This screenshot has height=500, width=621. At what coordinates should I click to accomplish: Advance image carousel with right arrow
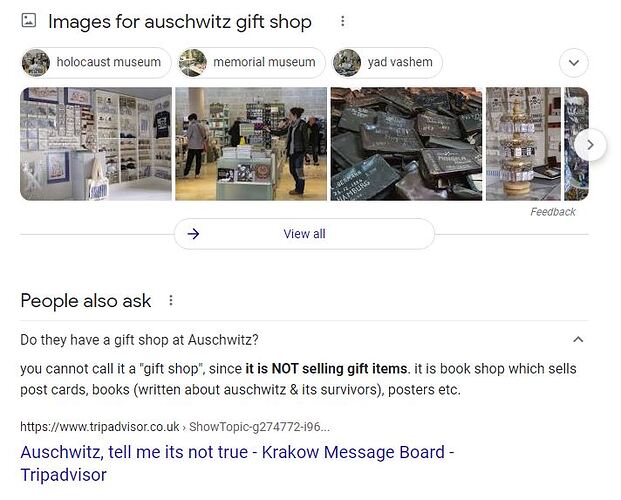click(590, 145)
